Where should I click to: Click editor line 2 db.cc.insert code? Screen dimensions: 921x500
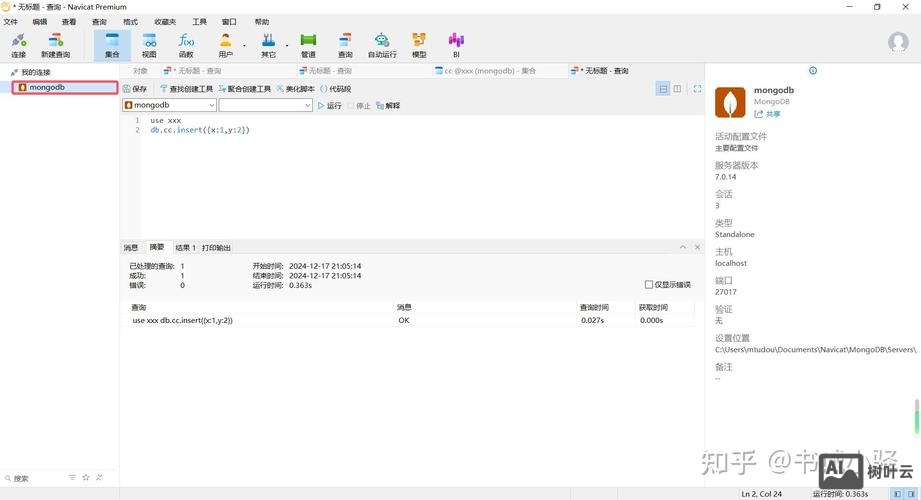pyautogui.click(x=200, y=130)
